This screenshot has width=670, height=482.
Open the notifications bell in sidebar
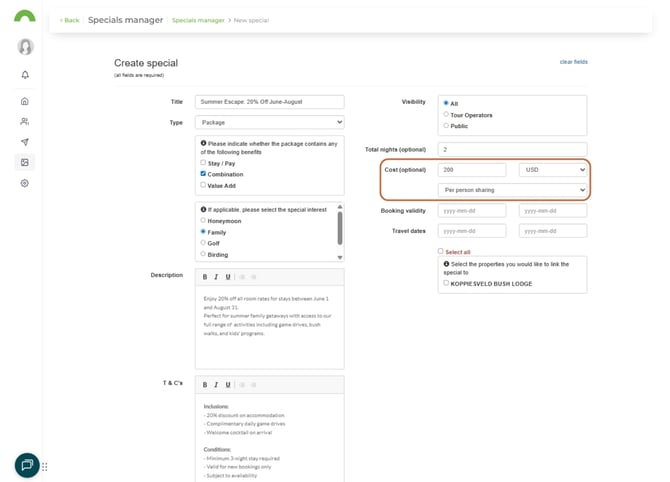coord(25,75)
